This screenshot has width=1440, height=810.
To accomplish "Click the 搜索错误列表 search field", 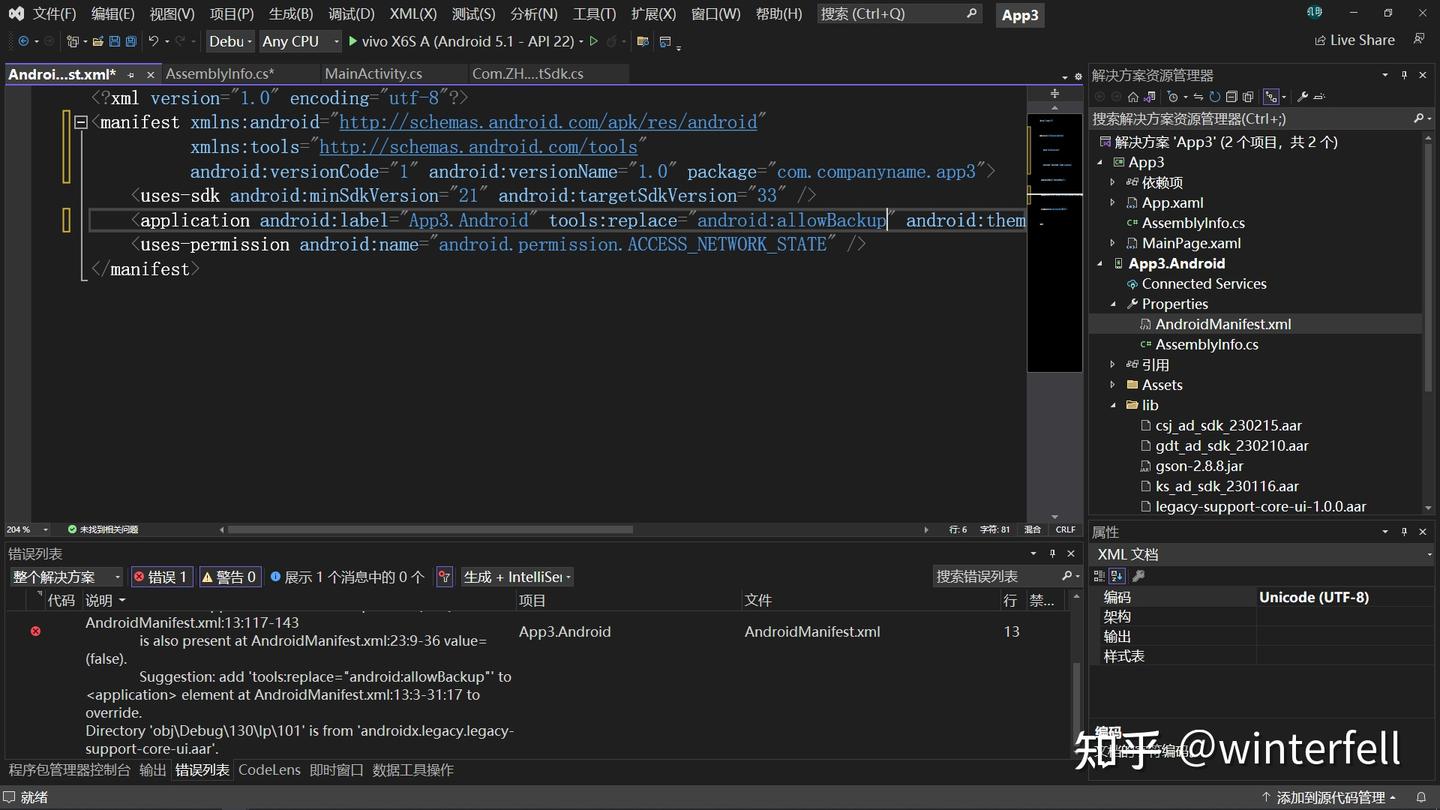I will click(1008, 577).
